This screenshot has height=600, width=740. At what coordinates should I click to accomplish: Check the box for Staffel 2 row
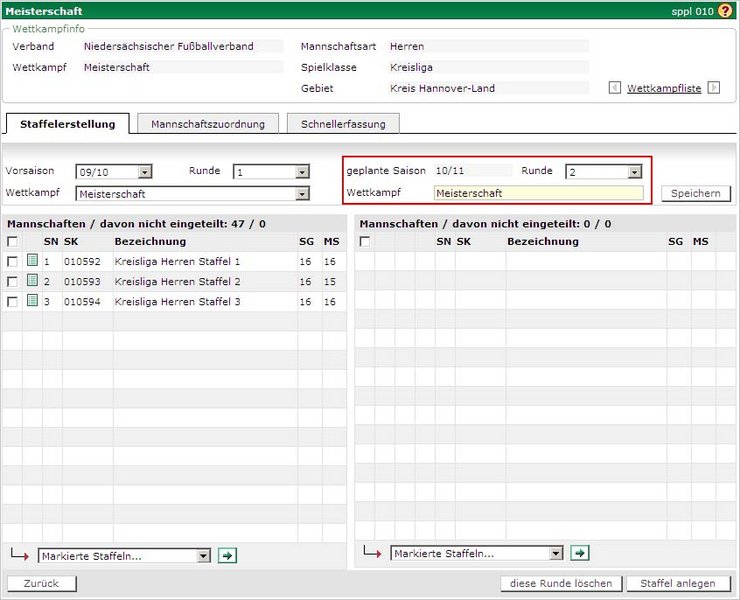(x=12, y=281)
